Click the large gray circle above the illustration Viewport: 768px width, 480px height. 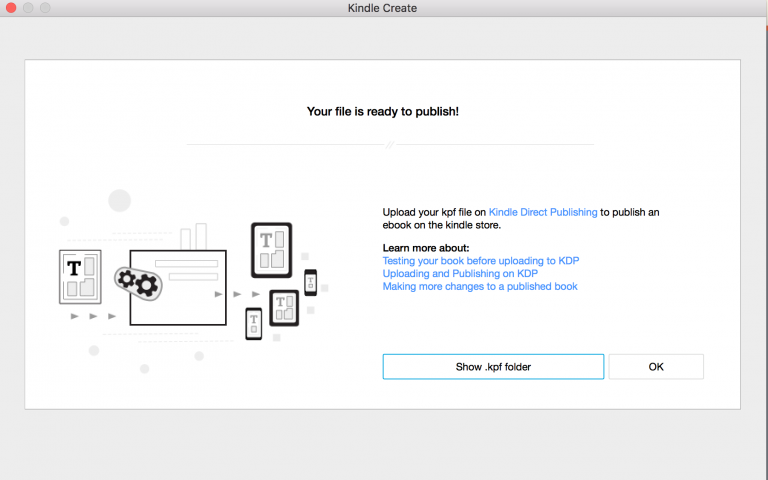120,200
